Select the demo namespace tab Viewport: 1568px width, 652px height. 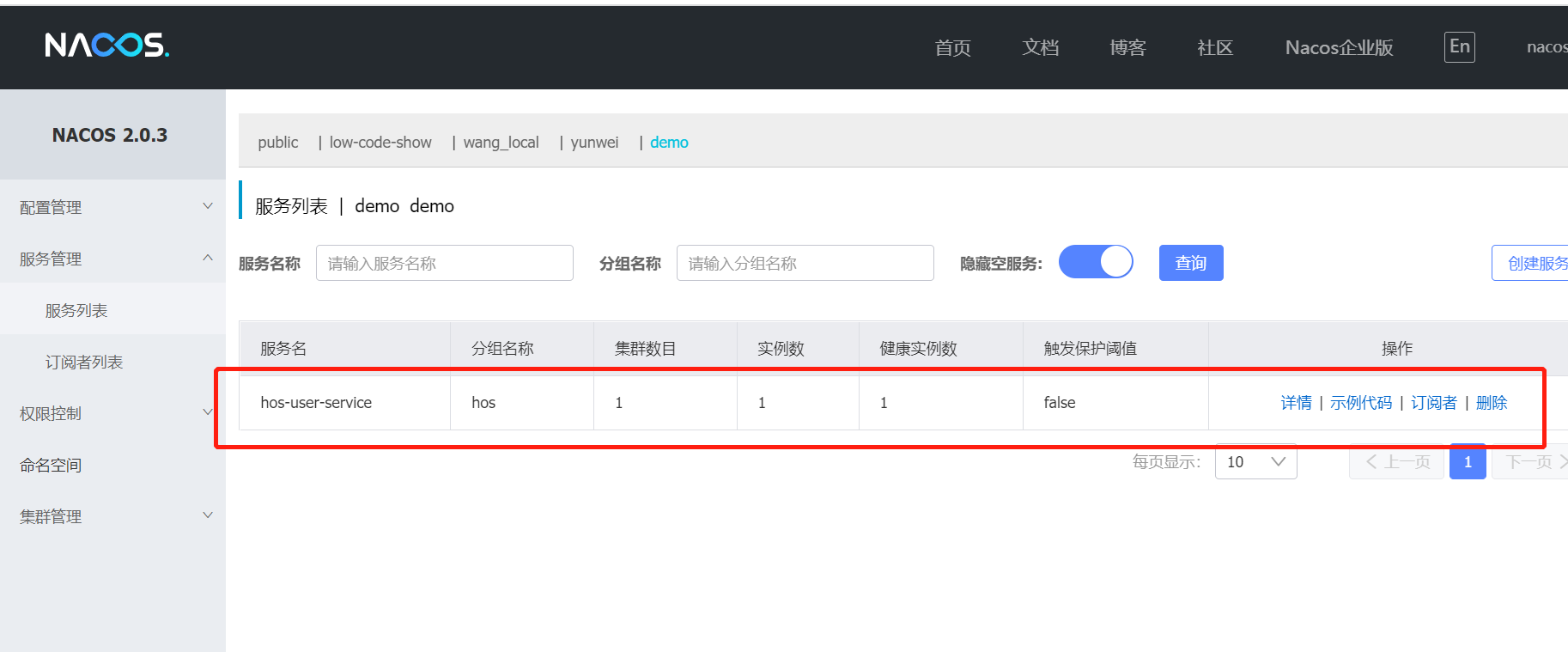669,143
